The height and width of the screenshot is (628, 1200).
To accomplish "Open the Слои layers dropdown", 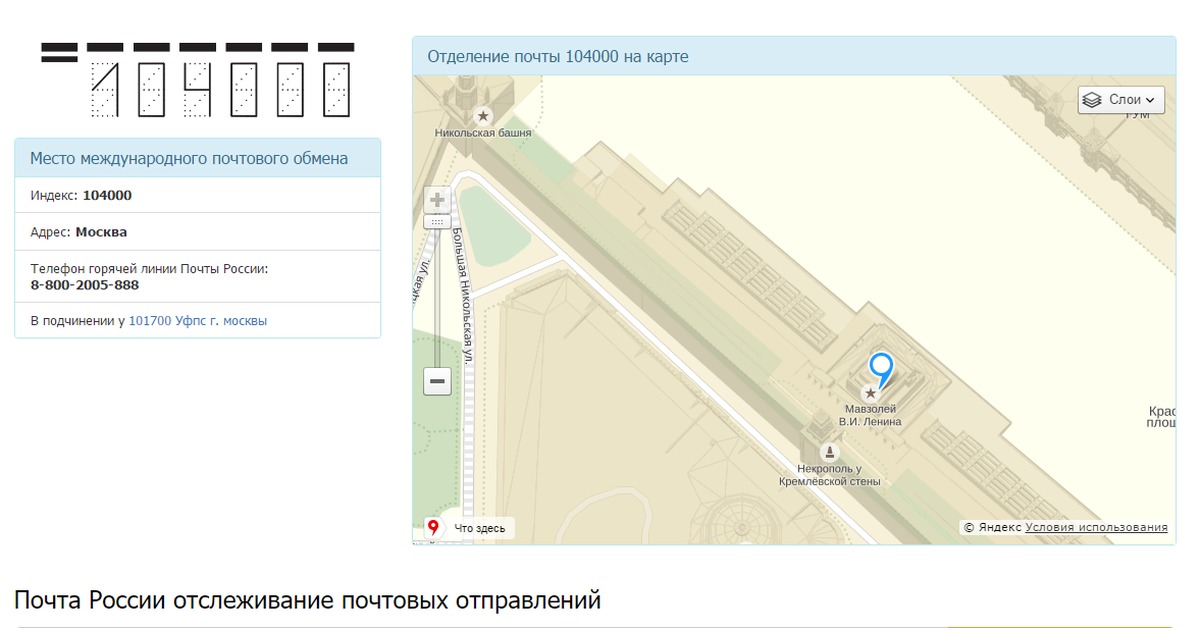I will (1121, 100).
